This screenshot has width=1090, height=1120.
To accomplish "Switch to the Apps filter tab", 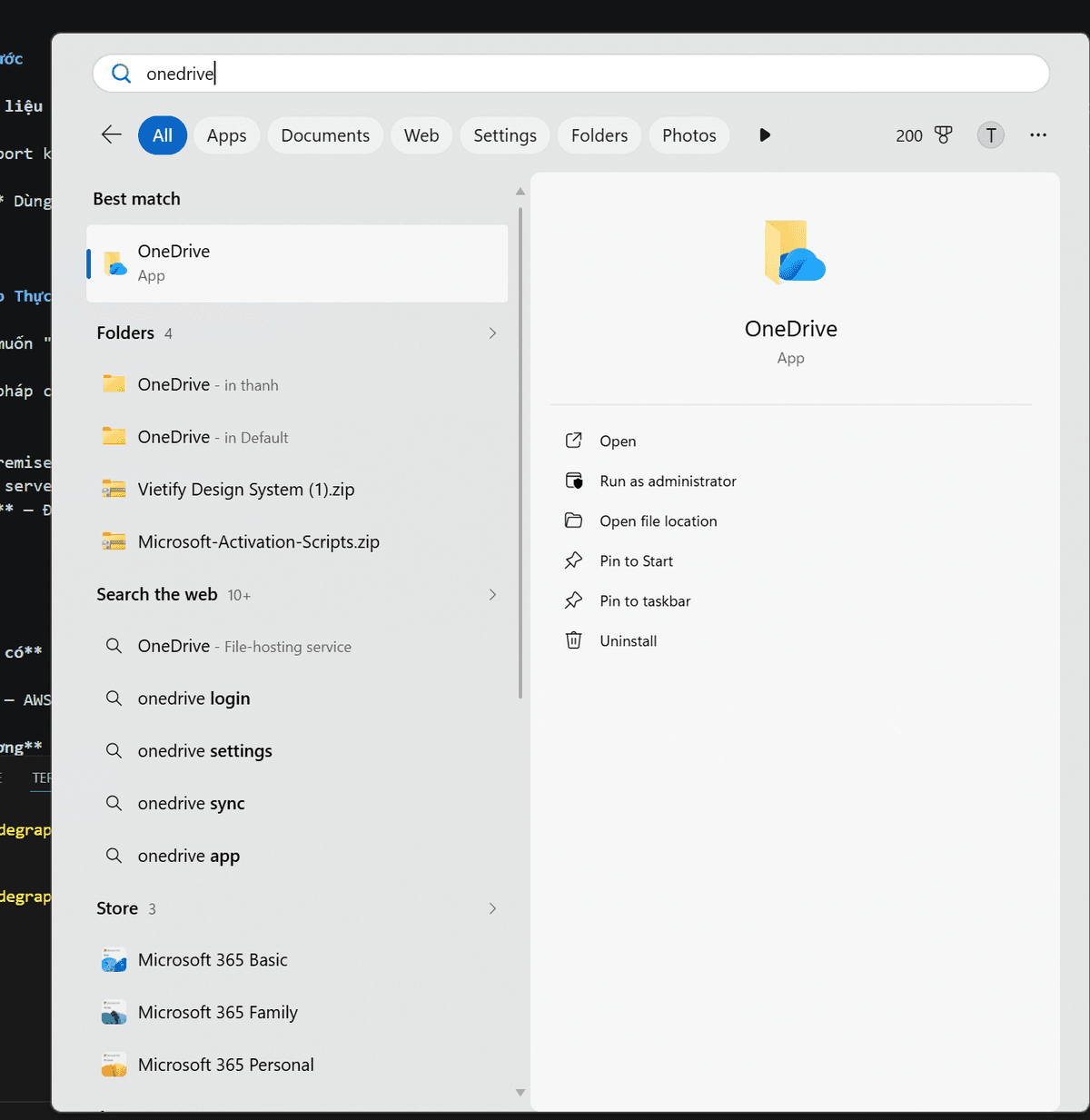I will click(x=227, y=135).
